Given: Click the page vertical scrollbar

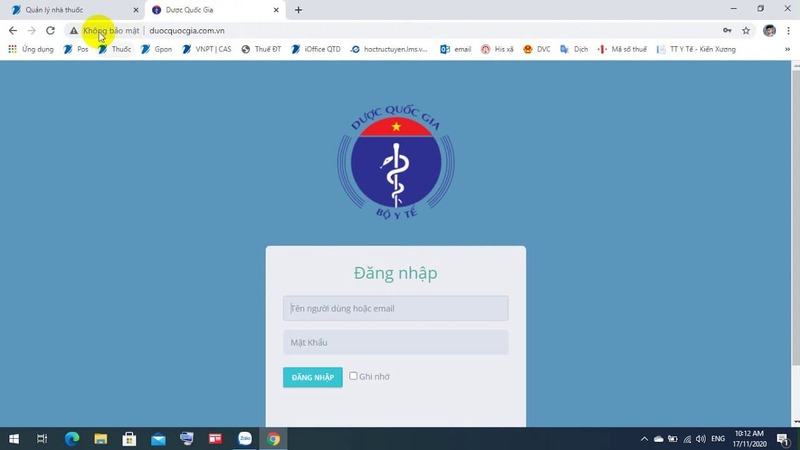Looking at the screenshot, I should click(x=795, y=217).
